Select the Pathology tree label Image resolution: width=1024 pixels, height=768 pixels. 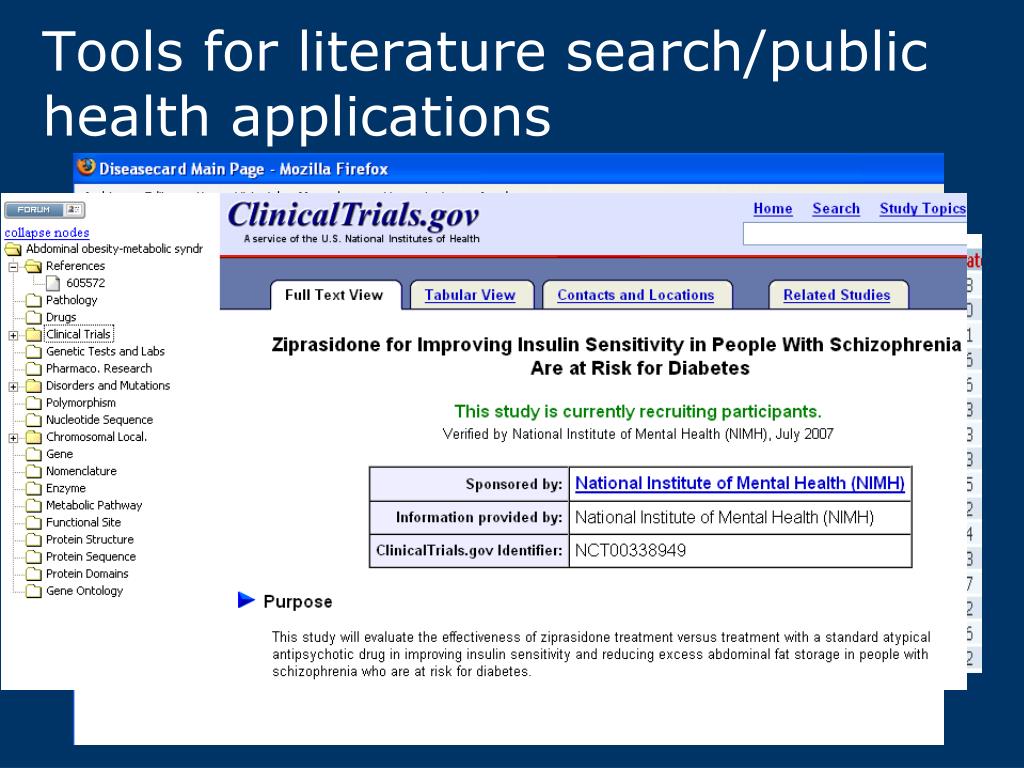click(71, 300)
